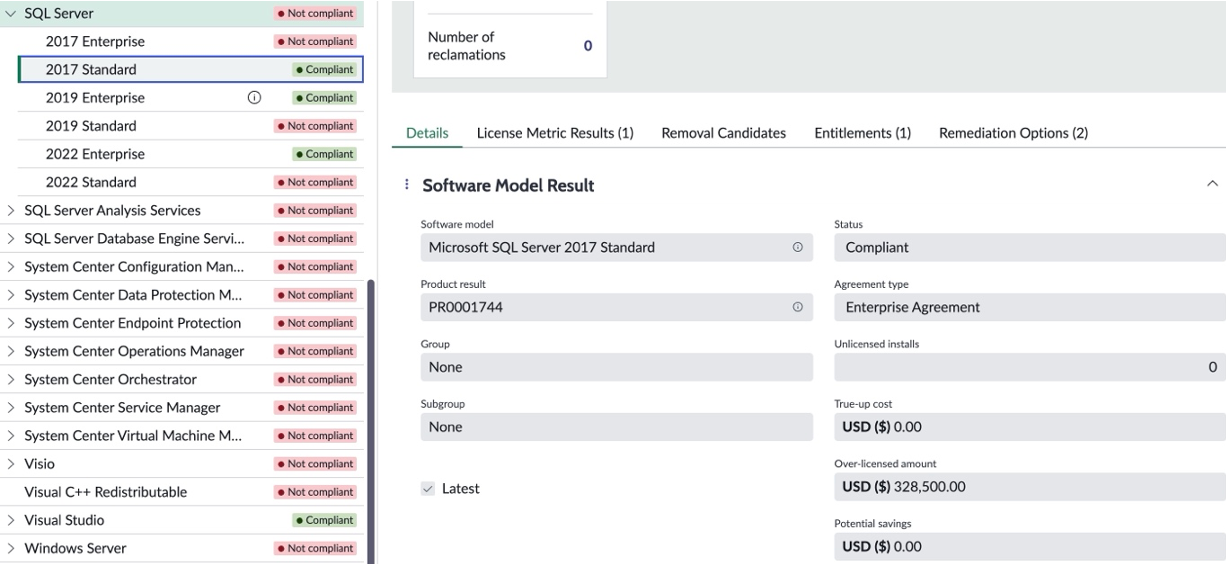This screenshot has height=564, width=1226.
Task: Expand System Center Endpoint Protection node
Action: point(11,323)
